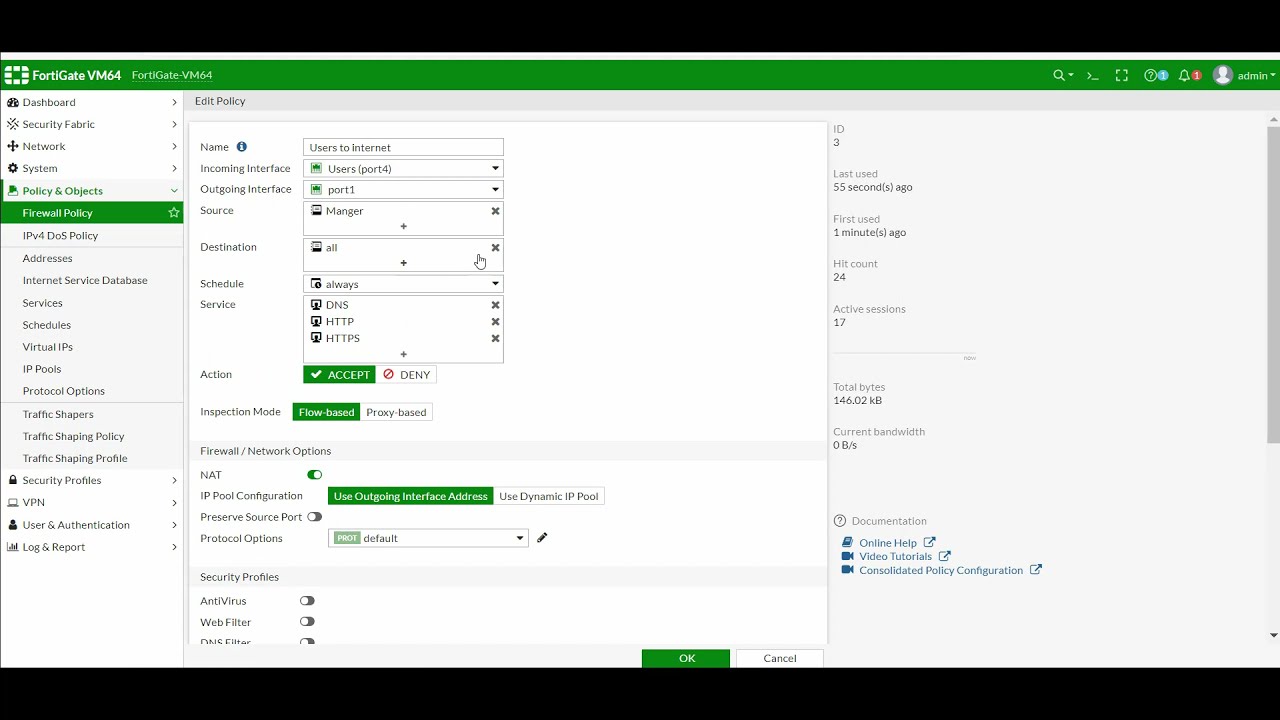This screenshot has width=1280, height=720.
Task: Expand the Dashboard menu chevron
Action: [174, 102]
